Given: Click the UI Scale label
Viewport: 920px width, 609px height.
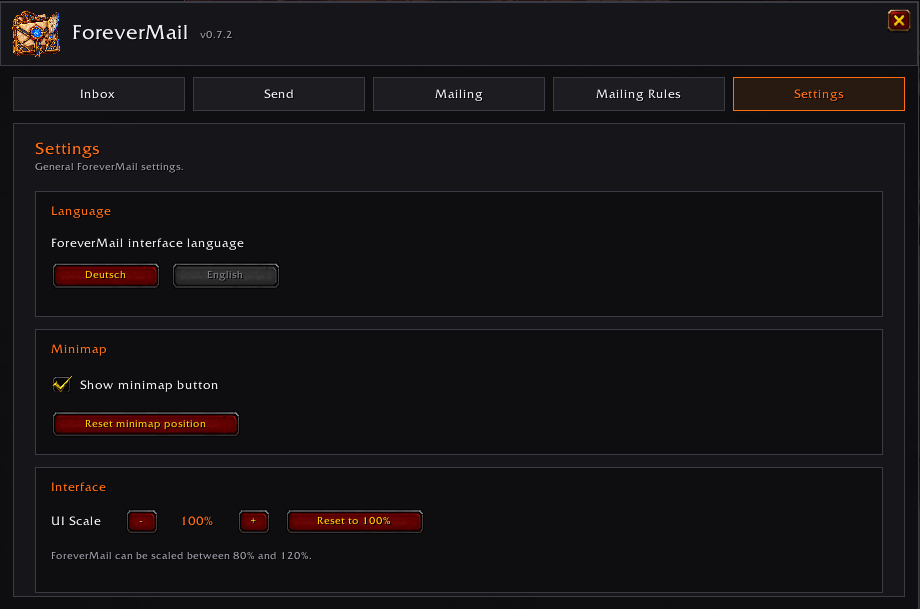Looking at the screenshot, I should pyautogui.click(x=76, y=521).
